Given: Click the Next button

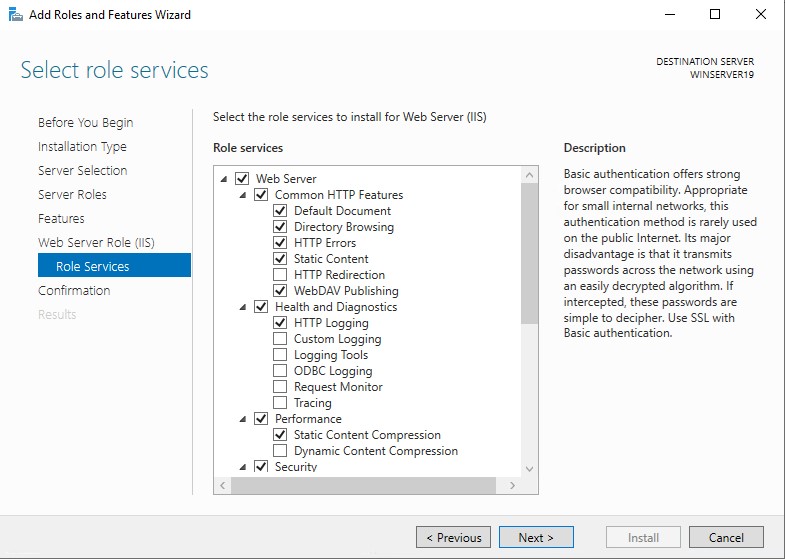Looking at the screenshot, I should point(536,537).
